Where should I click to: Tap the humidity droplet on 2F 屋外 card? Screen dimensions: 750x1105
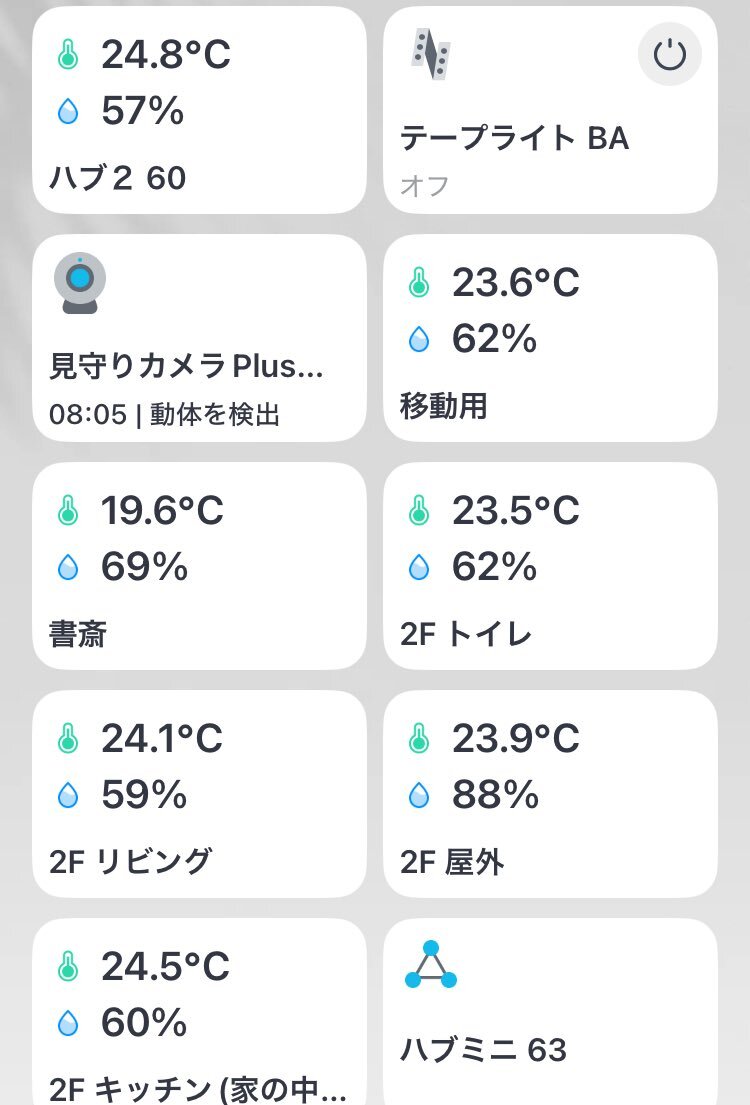[419, 795]
